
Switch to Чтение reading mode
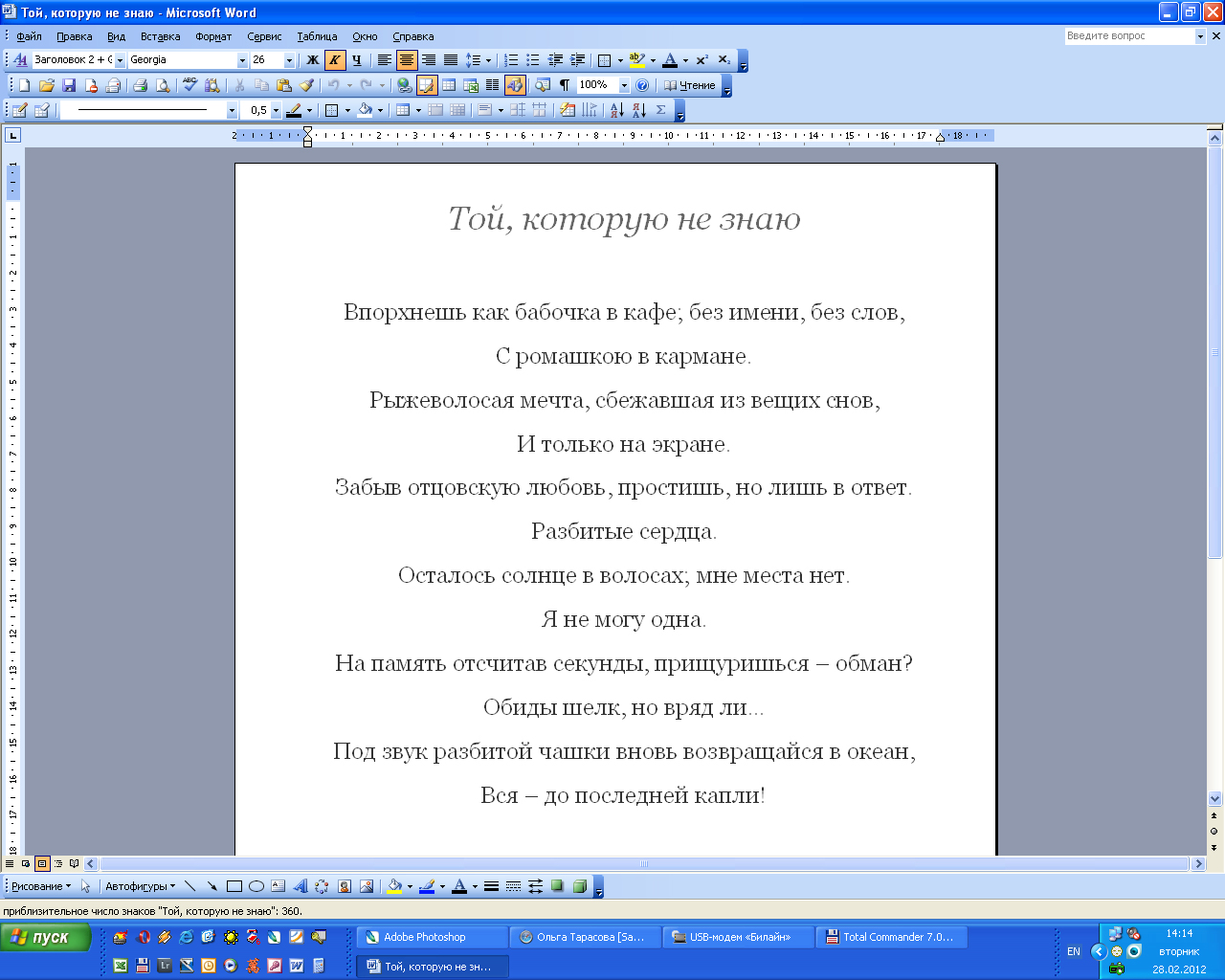(x=690, y=85)
